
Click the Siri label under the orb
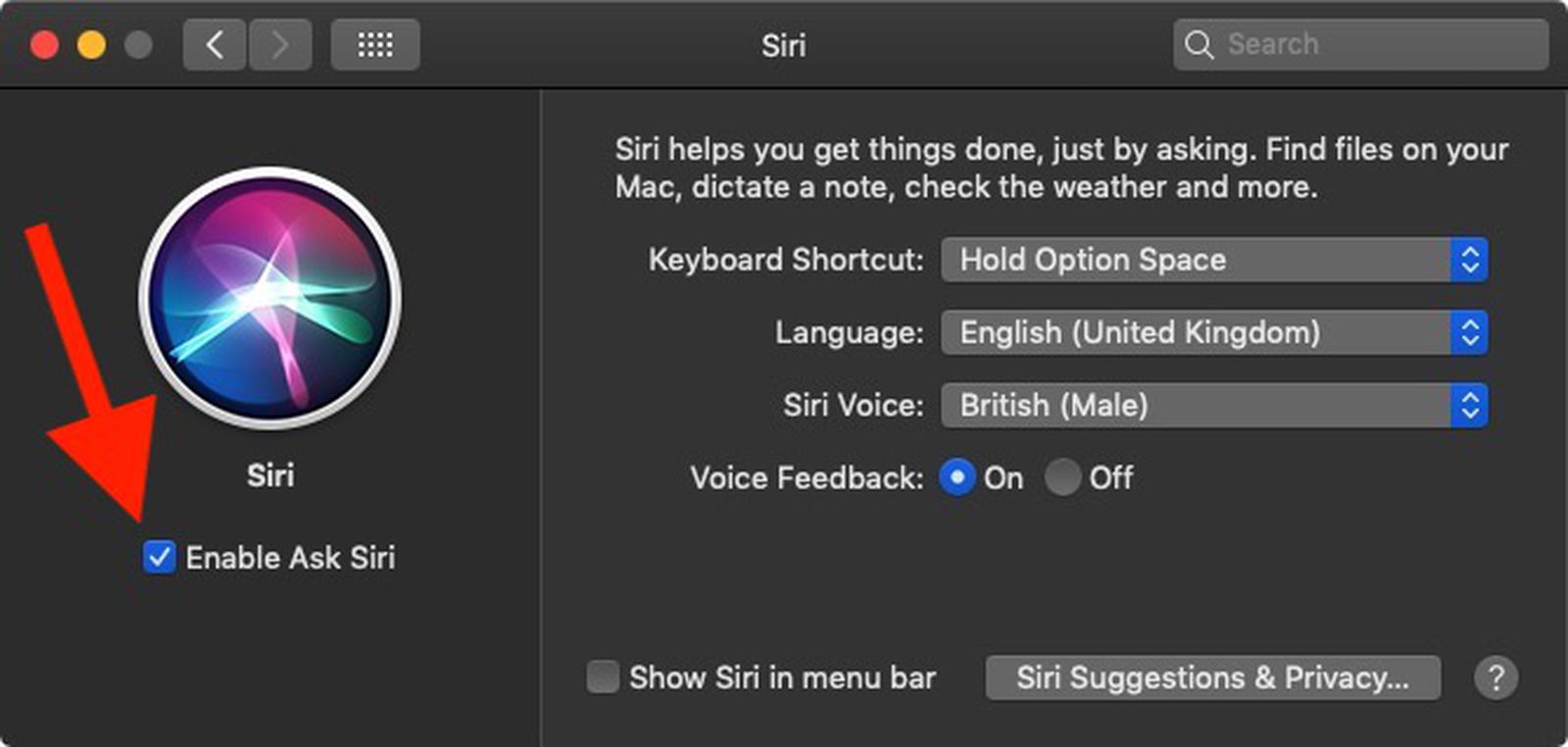[271, 475]
